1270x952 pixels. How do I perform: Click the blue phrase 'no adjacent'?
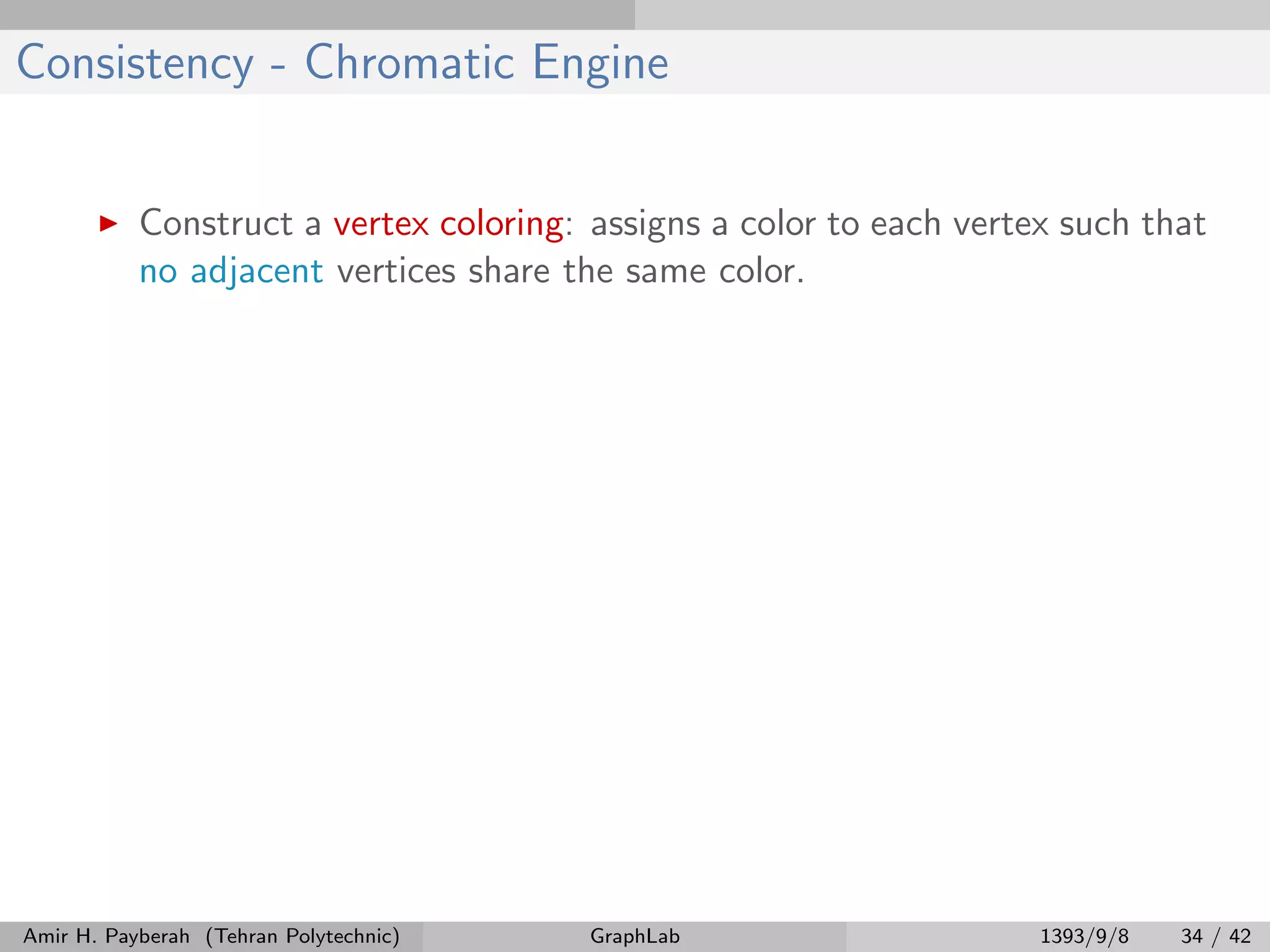[x=231, y=271]
